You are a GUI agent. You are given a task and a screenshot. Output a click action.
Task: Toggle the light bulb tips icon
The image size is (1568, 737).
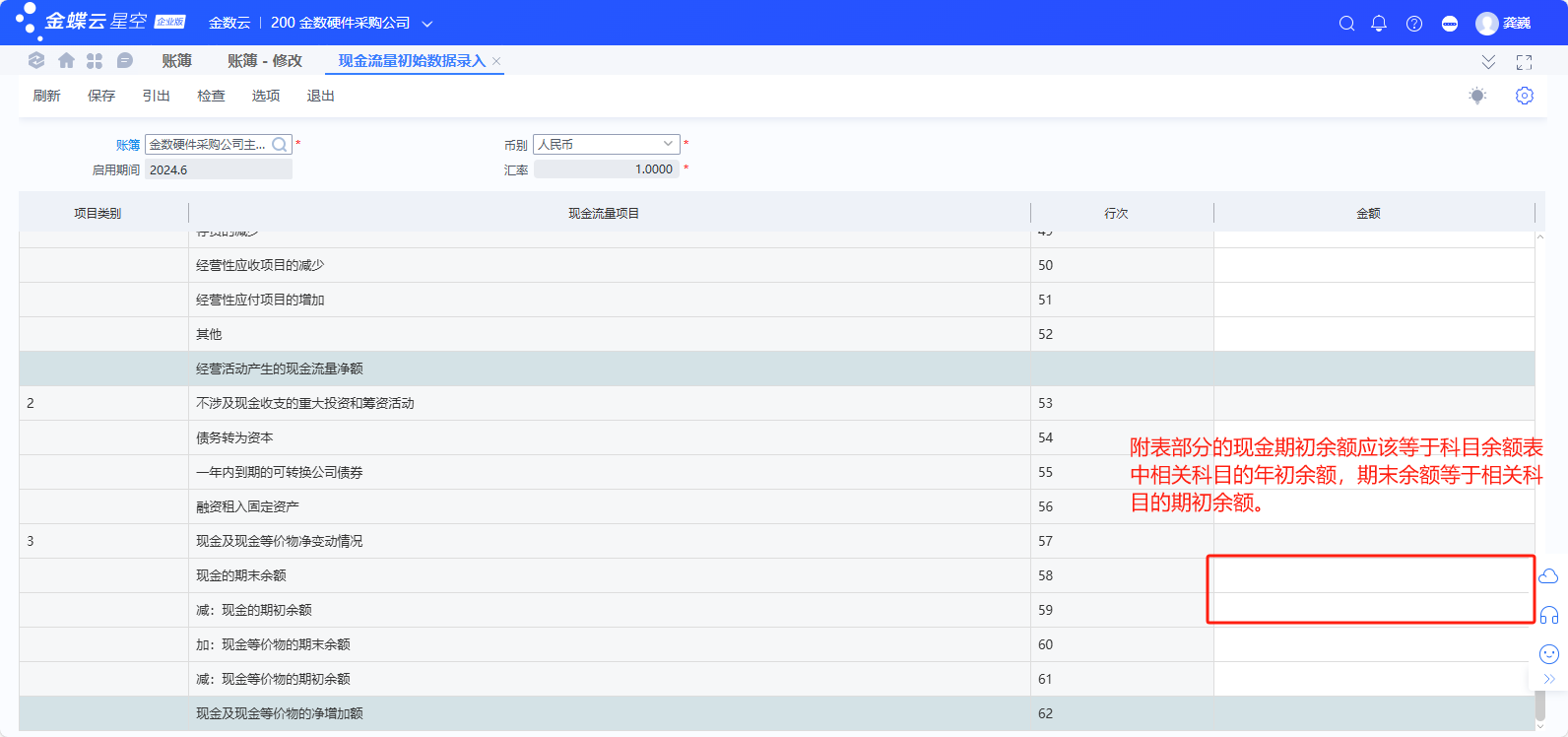point(1476,96)
